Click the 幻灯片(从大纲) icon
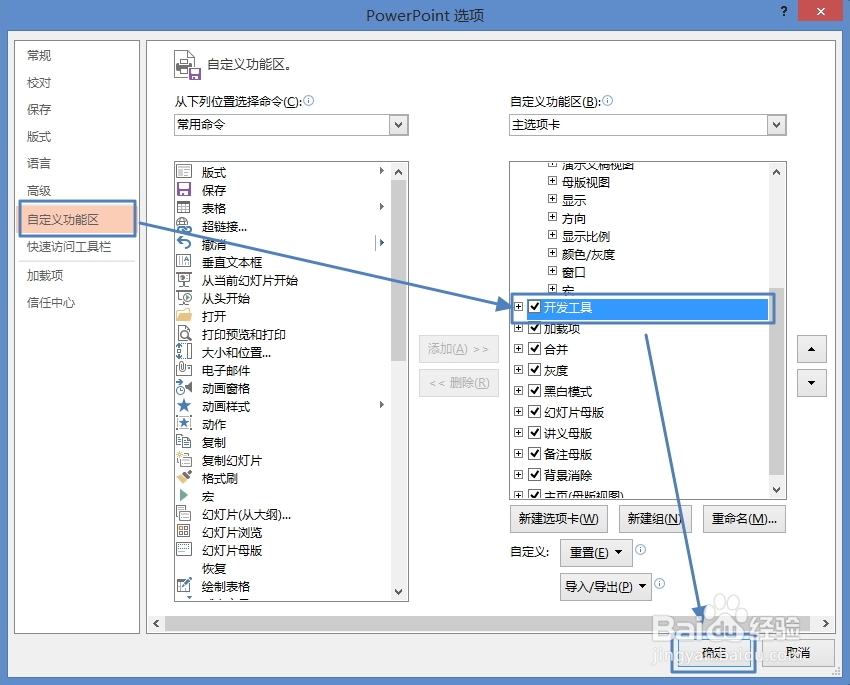Viewport: 850px width, 685px height. 184,513
